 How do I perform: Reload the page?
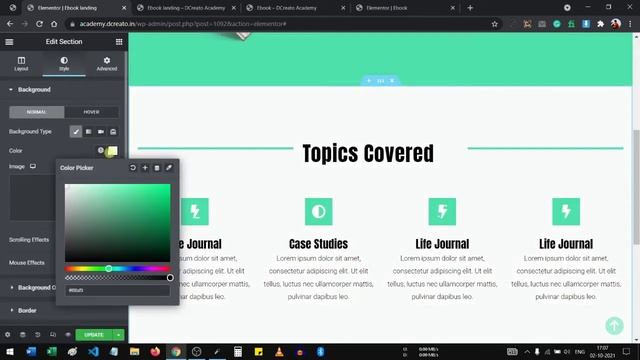(x=39, y=24)
